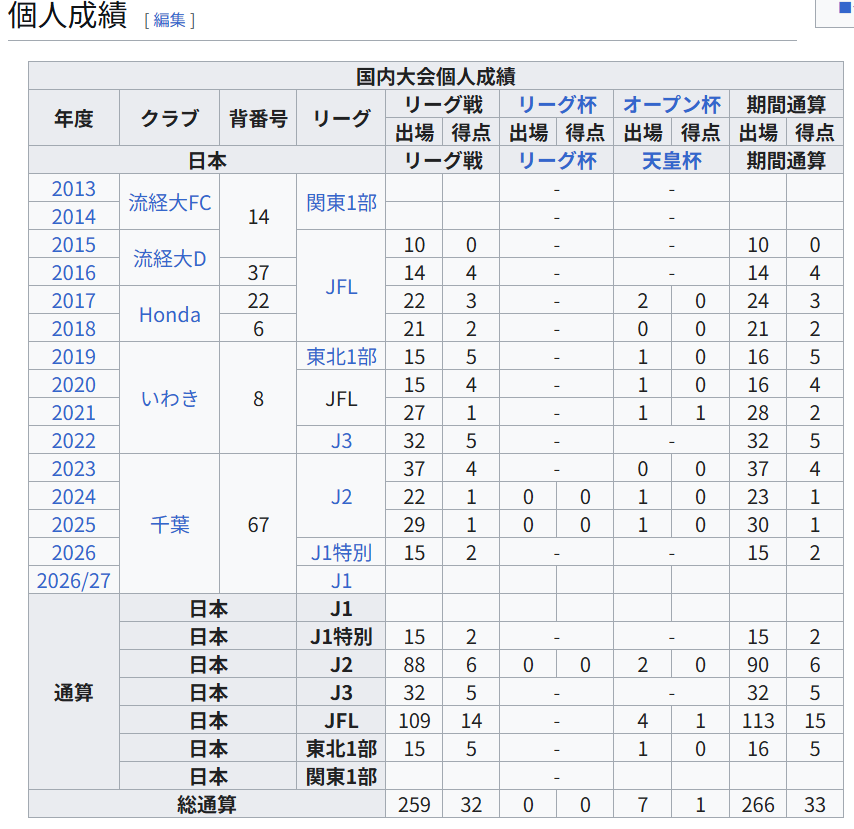Open the 流経大FC club link
Image resolution: width=854 pixels, height=829 pixels.
pyautogui.click(x=169, y=203)
